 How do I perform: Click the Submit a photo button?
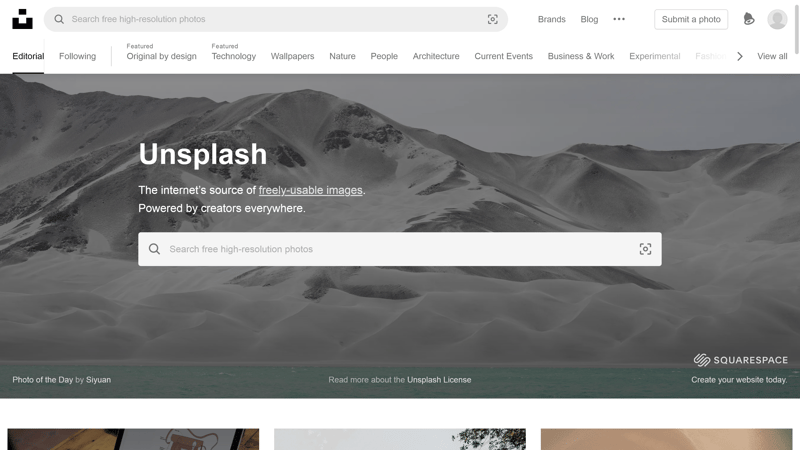click(x=691, y=19)
